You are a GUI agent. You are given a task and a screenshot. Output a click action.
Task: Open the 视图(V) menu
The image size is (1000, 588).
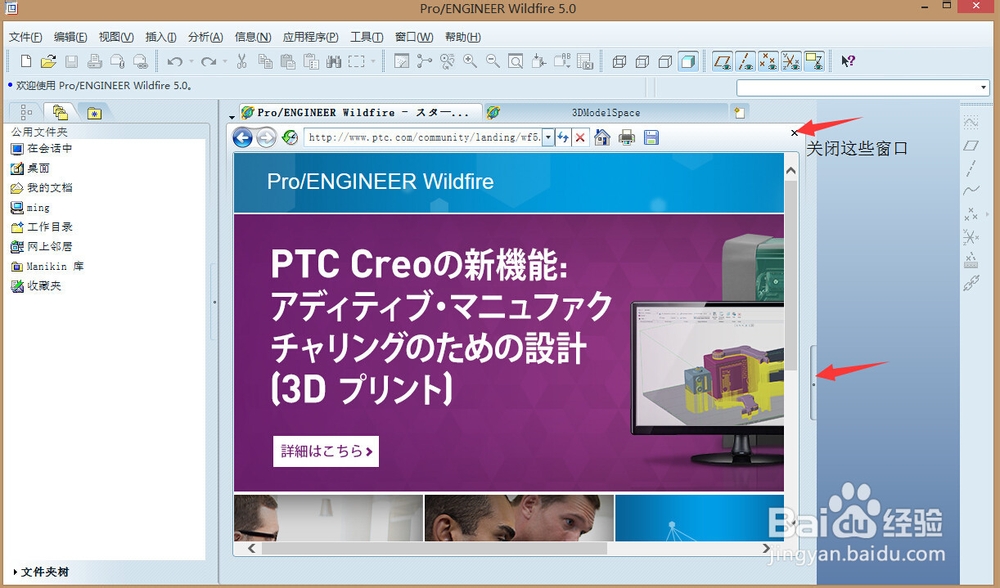(x=116, y=37)
